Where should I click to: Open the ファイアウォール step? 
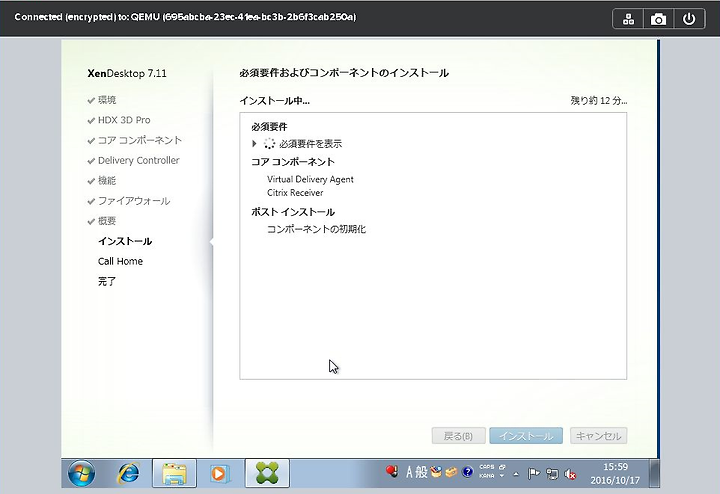134,201
